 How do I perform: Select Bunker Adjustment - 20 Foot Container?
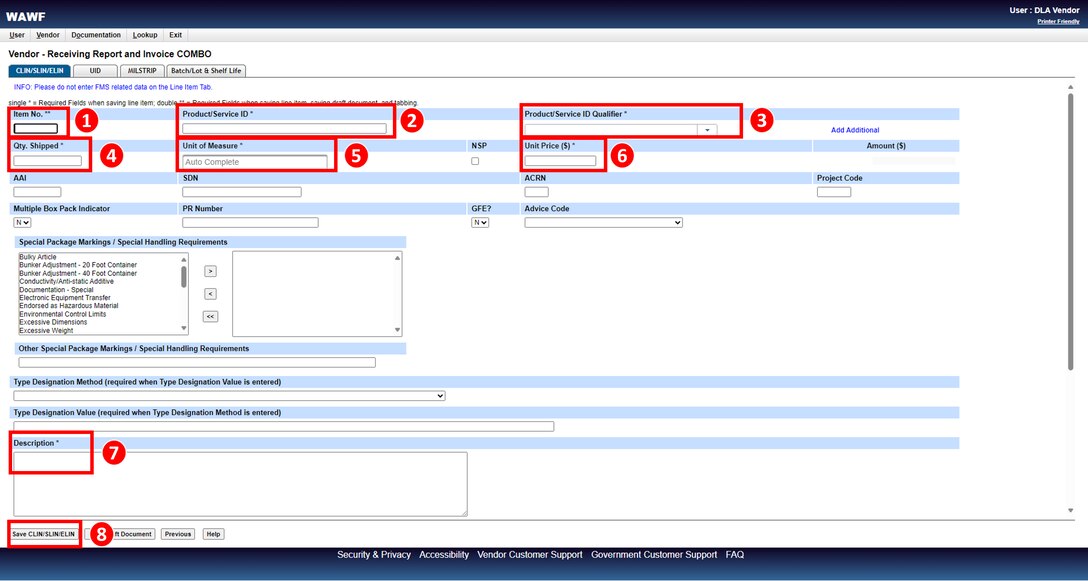pos(78,265)
